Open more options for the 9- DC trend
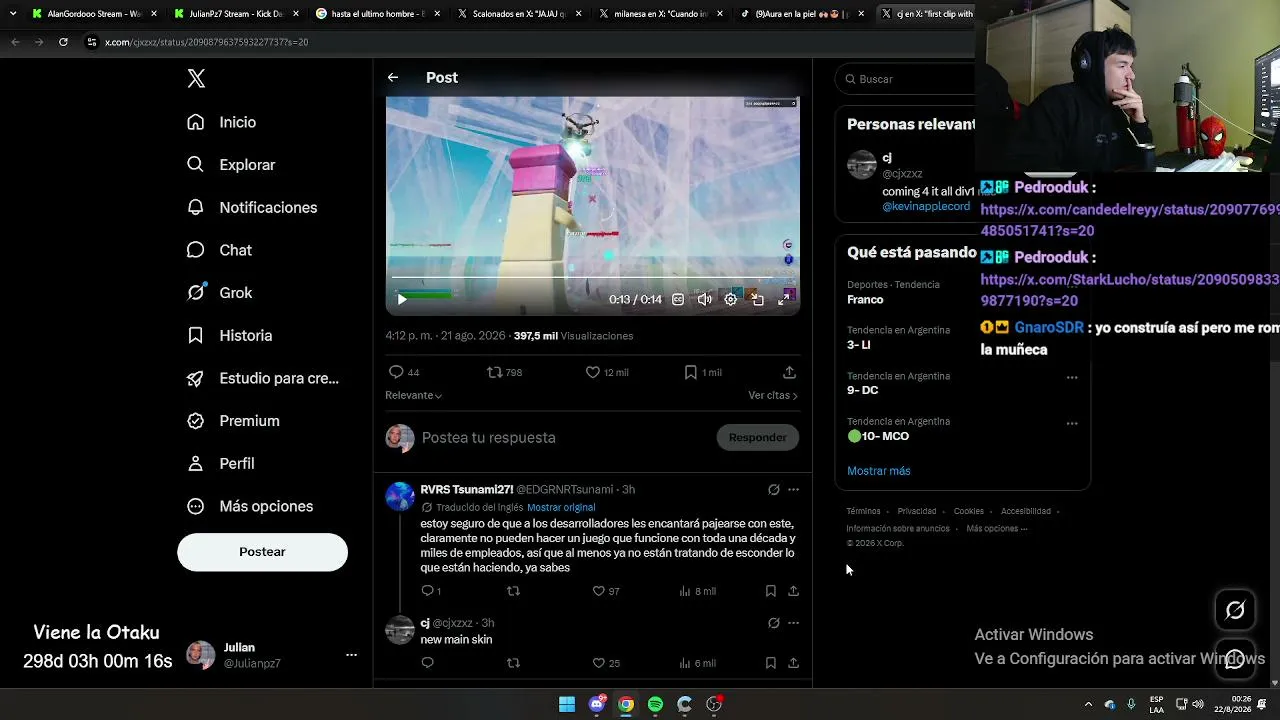Image resolution: width=1280 pixels, height=720 pixels. pos(1072,378)
